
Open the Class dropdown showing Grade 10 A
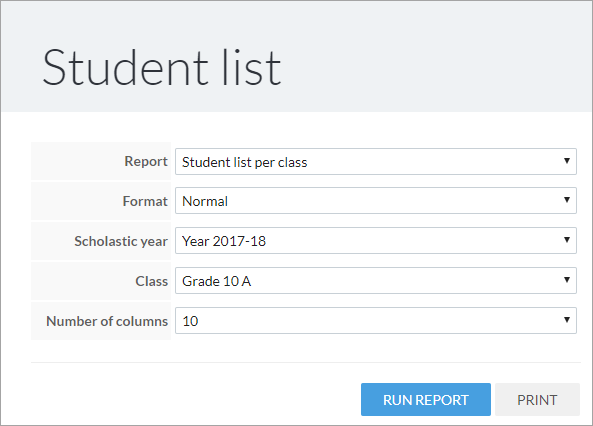[376, 281]
